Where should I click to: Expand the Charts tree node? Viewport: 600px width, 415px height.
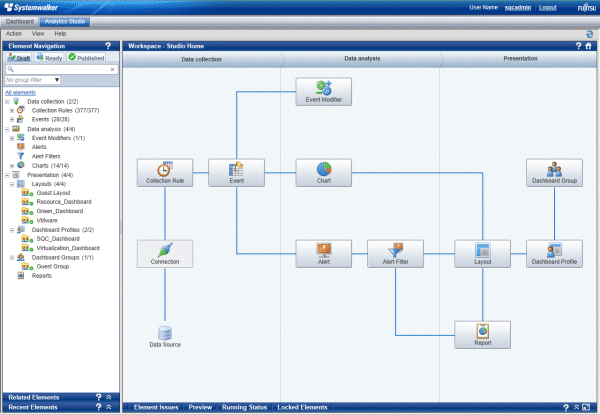coord(12,166)
